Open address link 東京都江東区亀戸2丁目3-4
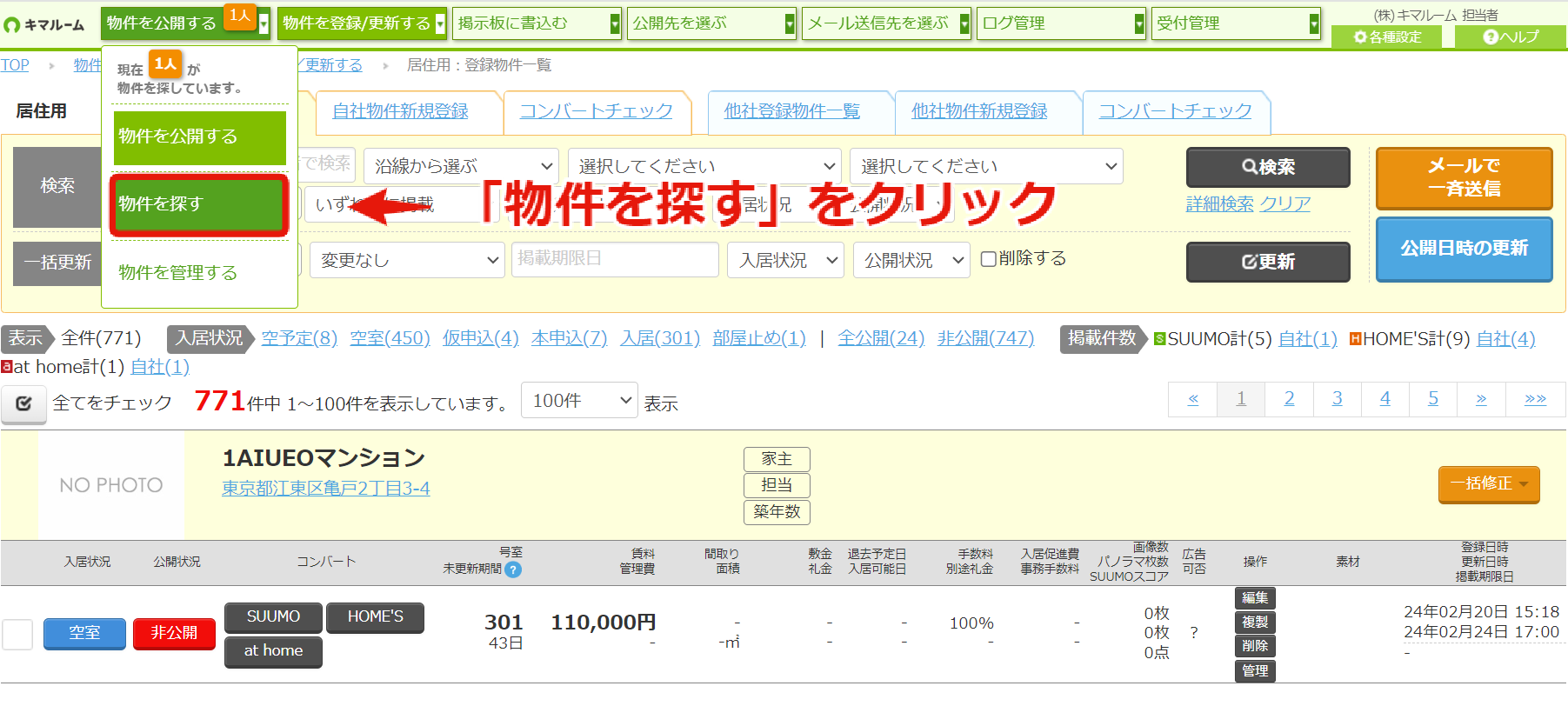Screen dimensions: 1568x706 click(326, 489)
